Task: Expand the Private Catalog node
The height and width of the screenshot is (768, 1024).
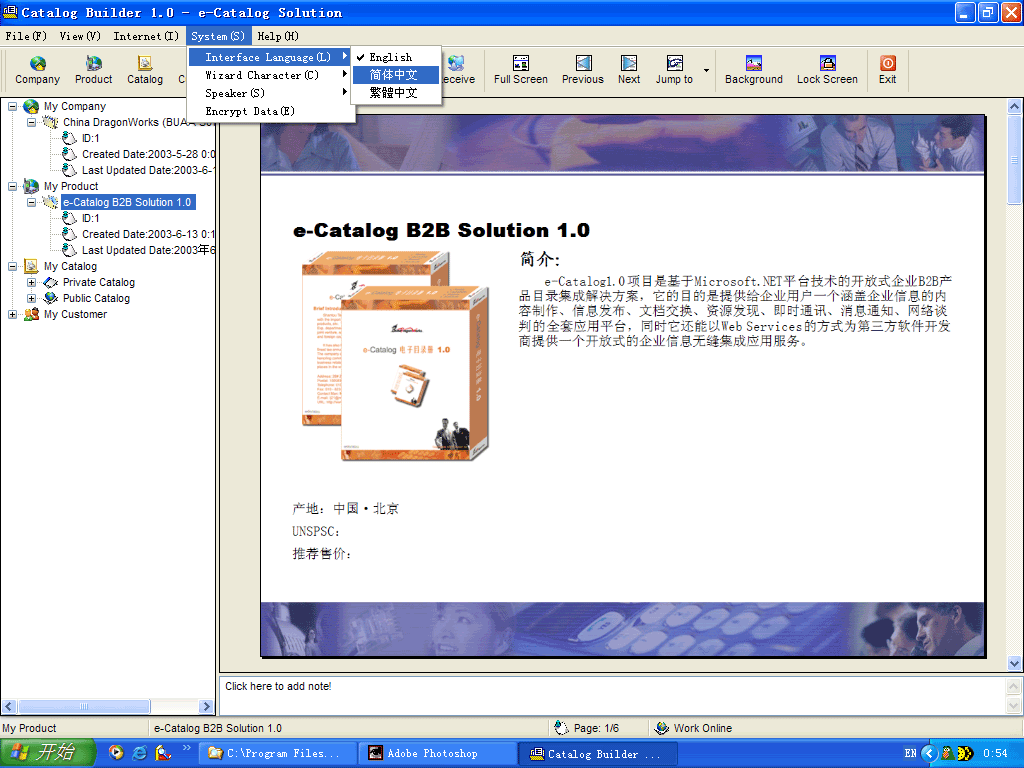Action: pyautogui.click(x=31, y=282)
